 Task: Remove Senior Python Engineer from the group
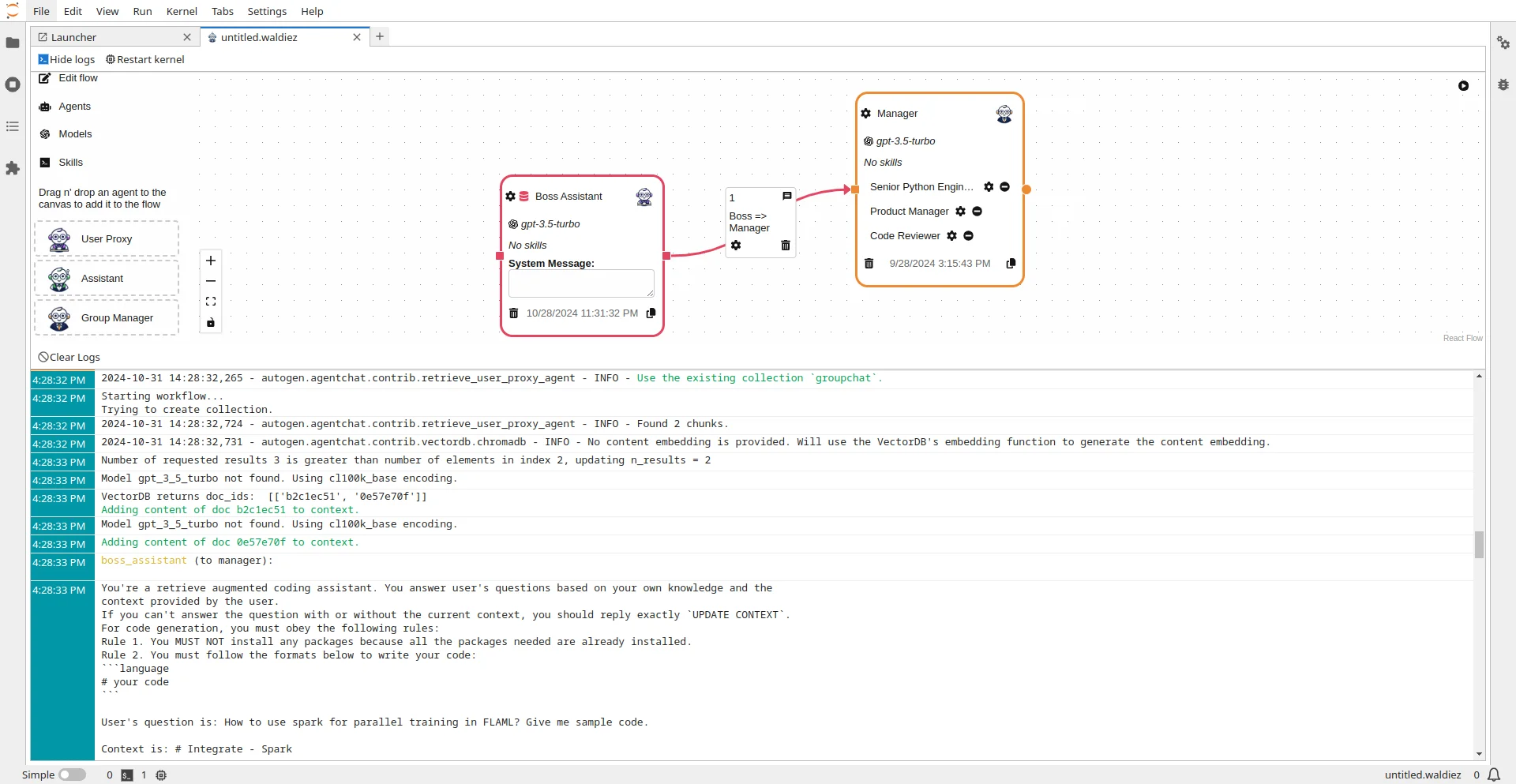(1004, 187)
